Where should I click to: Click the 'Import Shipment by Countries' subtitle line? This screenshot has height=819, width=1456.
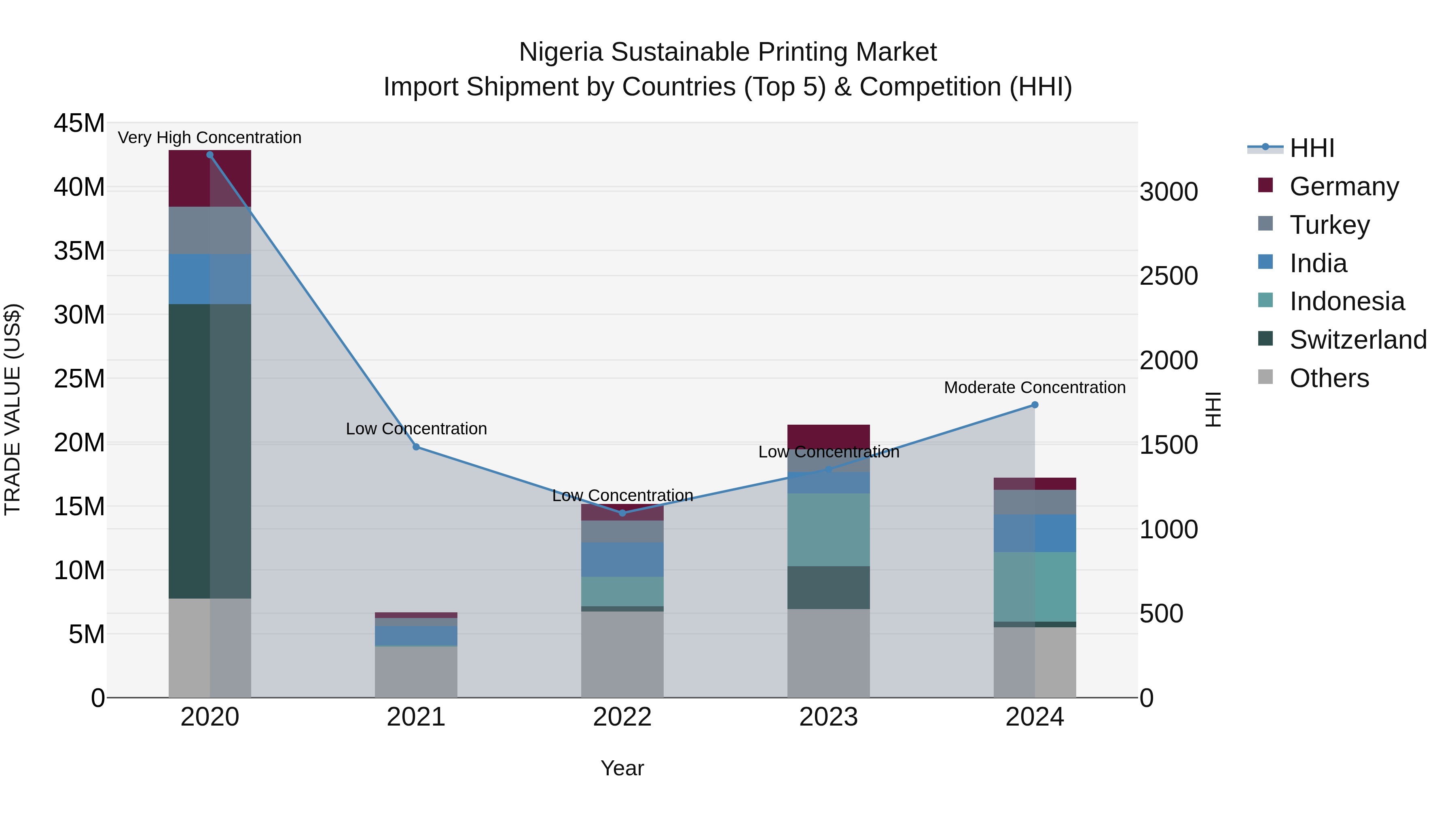point(728,87)
